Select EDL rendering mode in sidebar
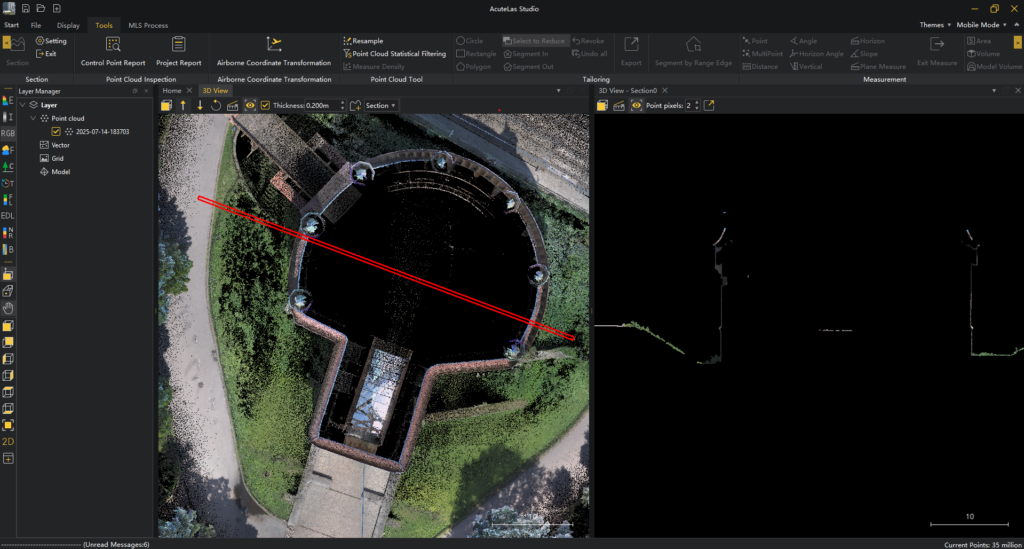1024x549 pixels. (x=8, y=215)
